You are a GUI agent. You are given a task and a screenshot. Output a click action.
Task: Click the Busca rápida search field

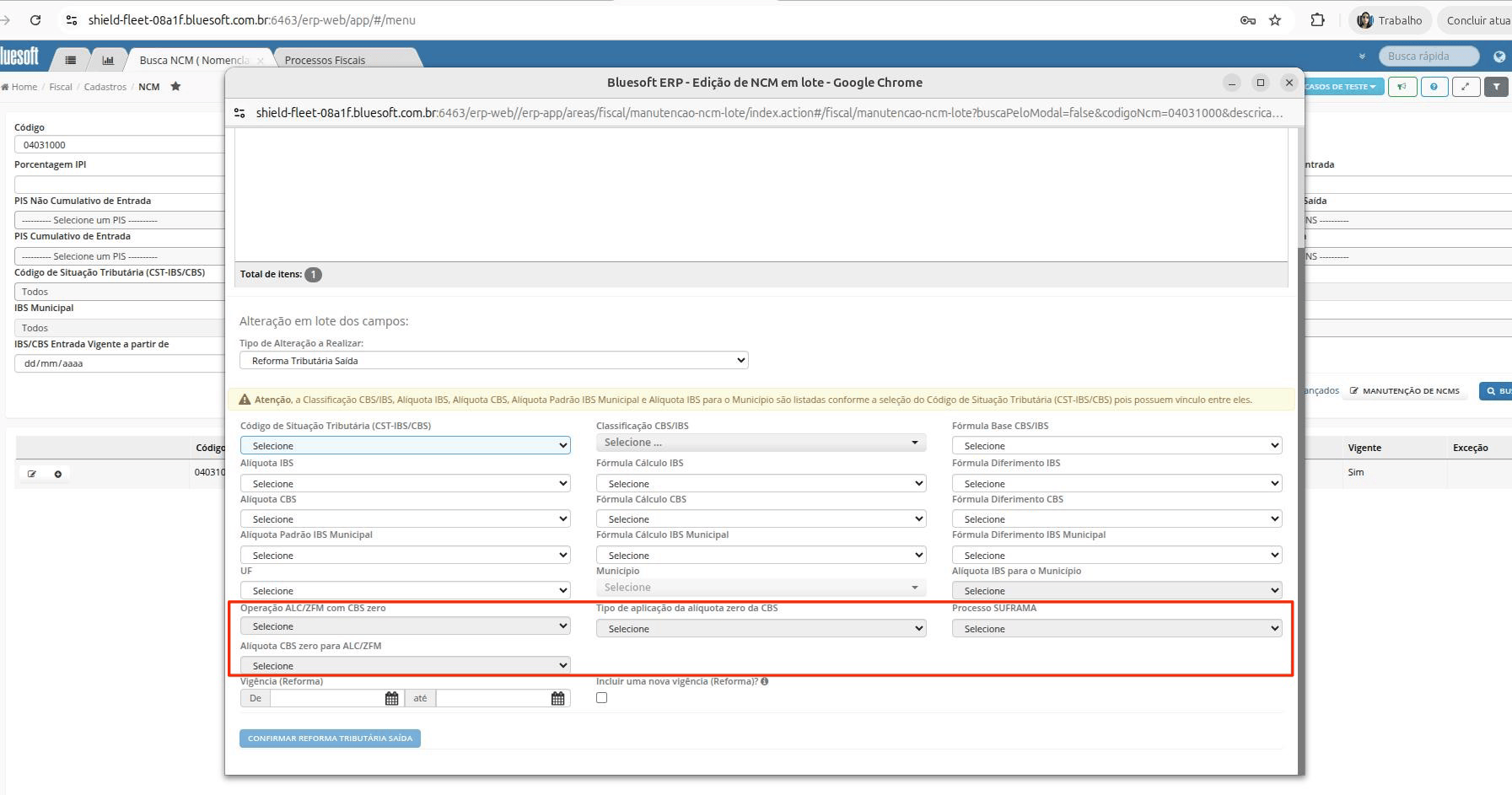tap(1429, 56)
